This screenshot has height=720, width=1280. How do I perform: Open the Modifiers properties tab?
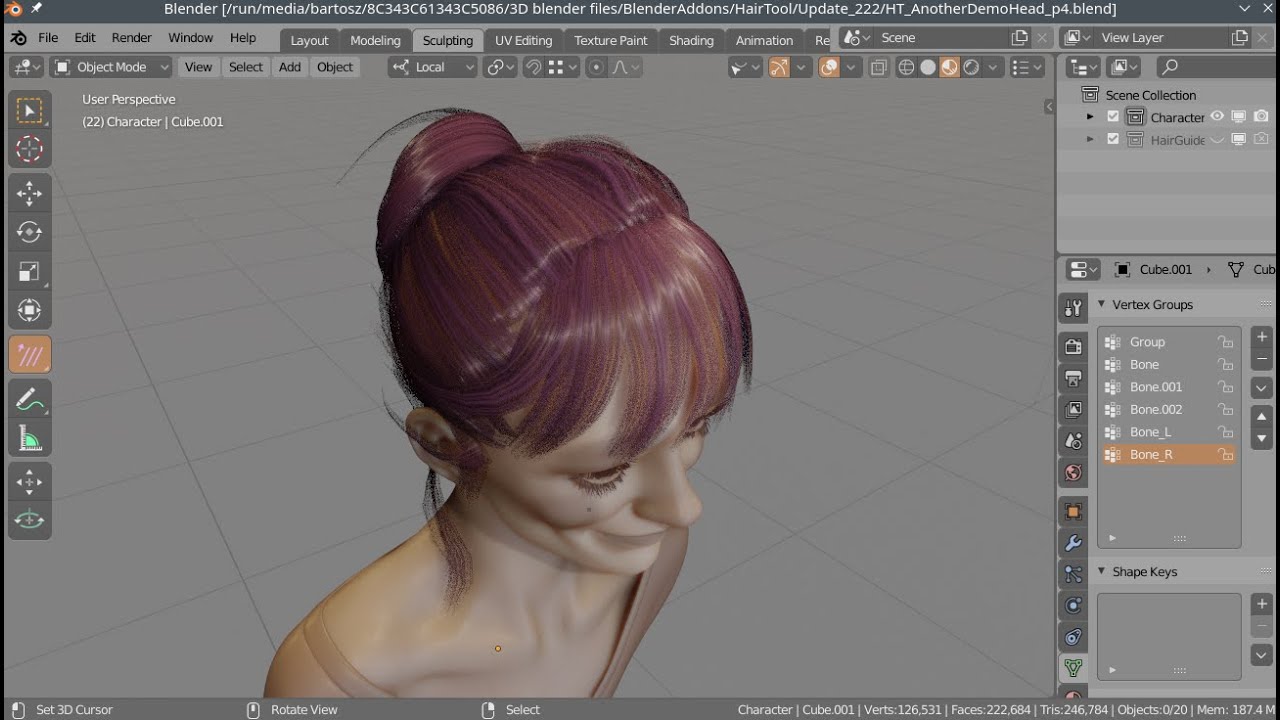point(1073,543)
